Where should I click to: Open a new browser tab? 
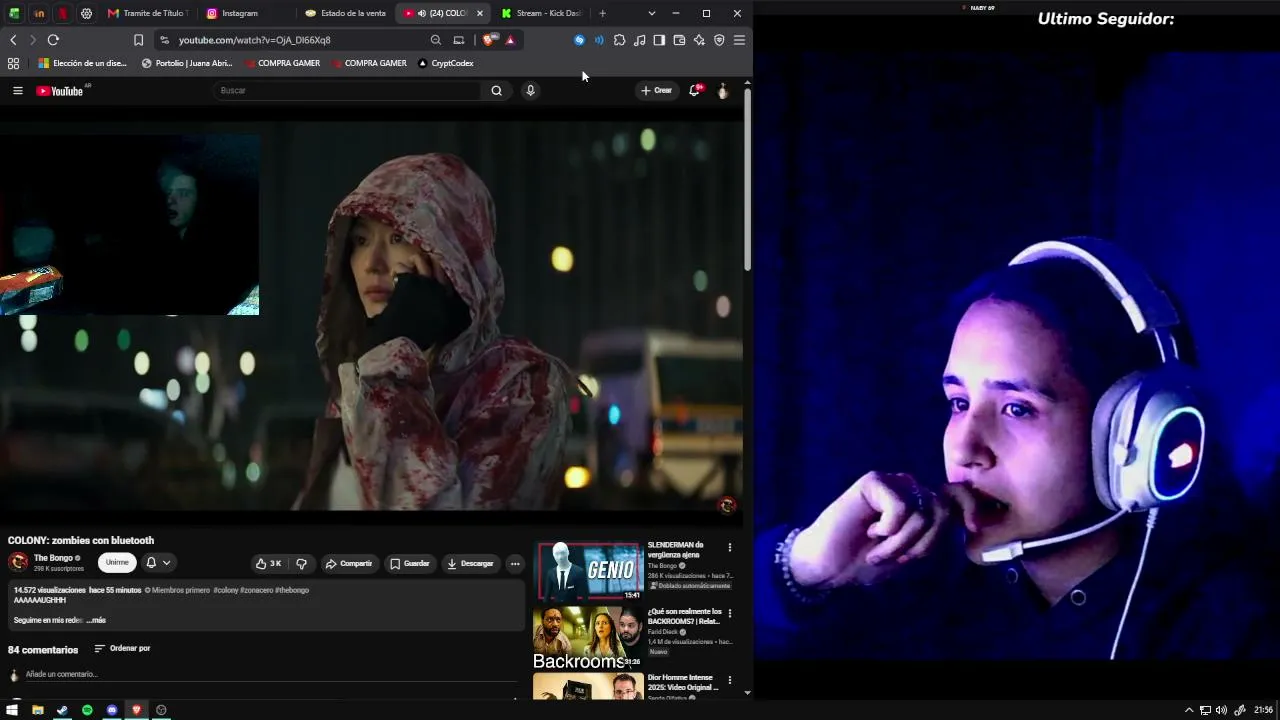(x=602, y=13)
